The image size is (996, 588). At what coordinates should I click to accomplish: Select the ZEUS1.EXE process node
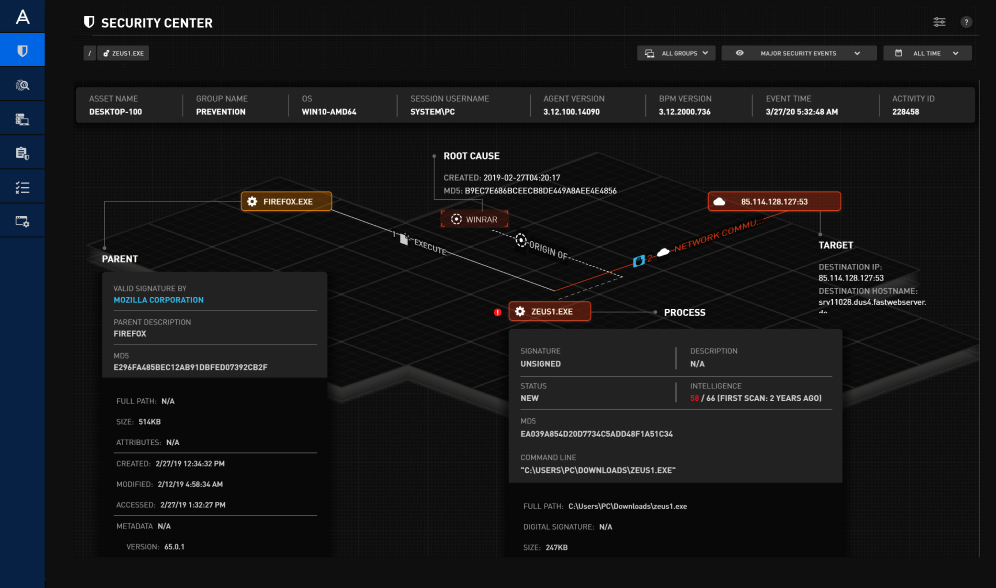[x=550, y=311]
